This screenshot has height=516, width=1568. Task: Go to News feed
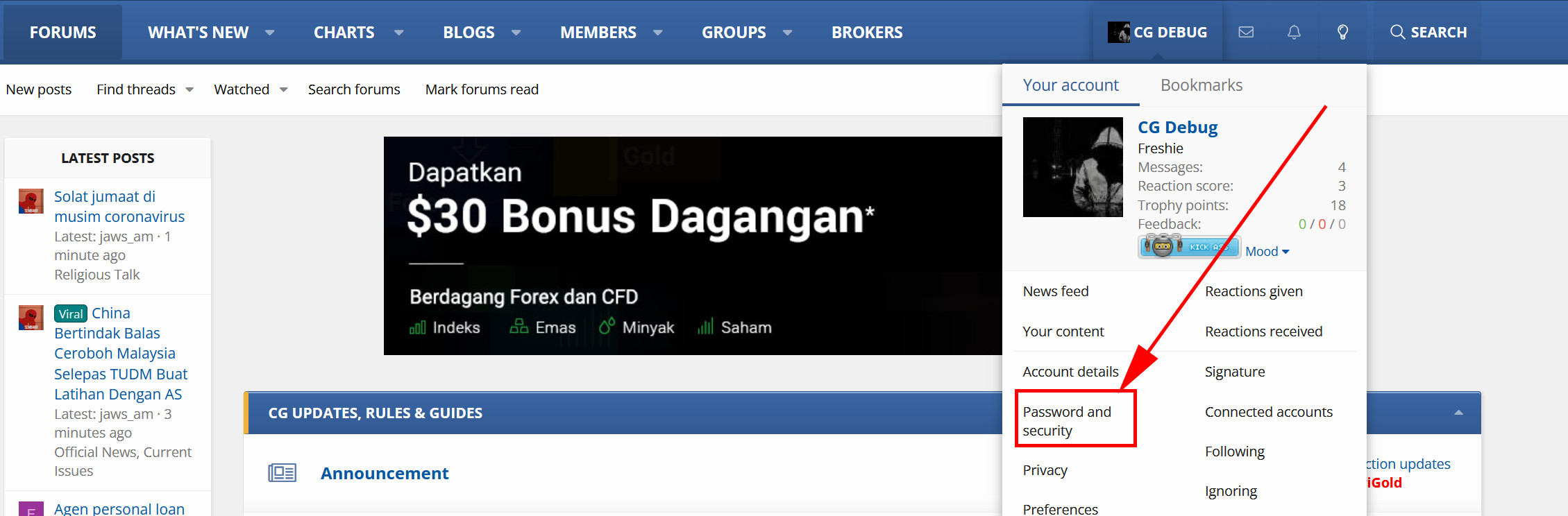click(1056, 291)
